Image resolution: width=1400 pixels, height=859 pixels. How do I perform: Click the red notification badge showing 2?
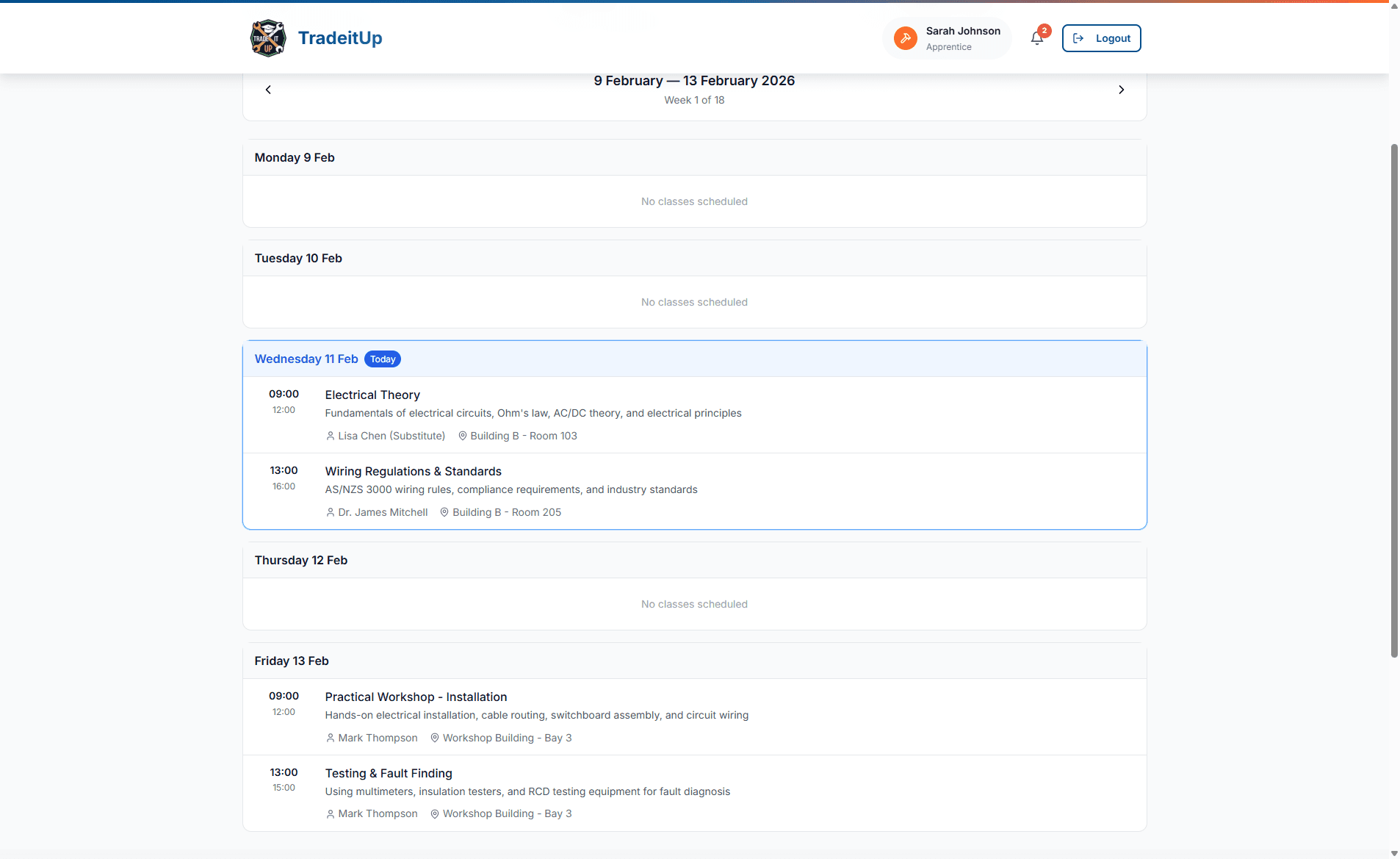coord(1044,30)
